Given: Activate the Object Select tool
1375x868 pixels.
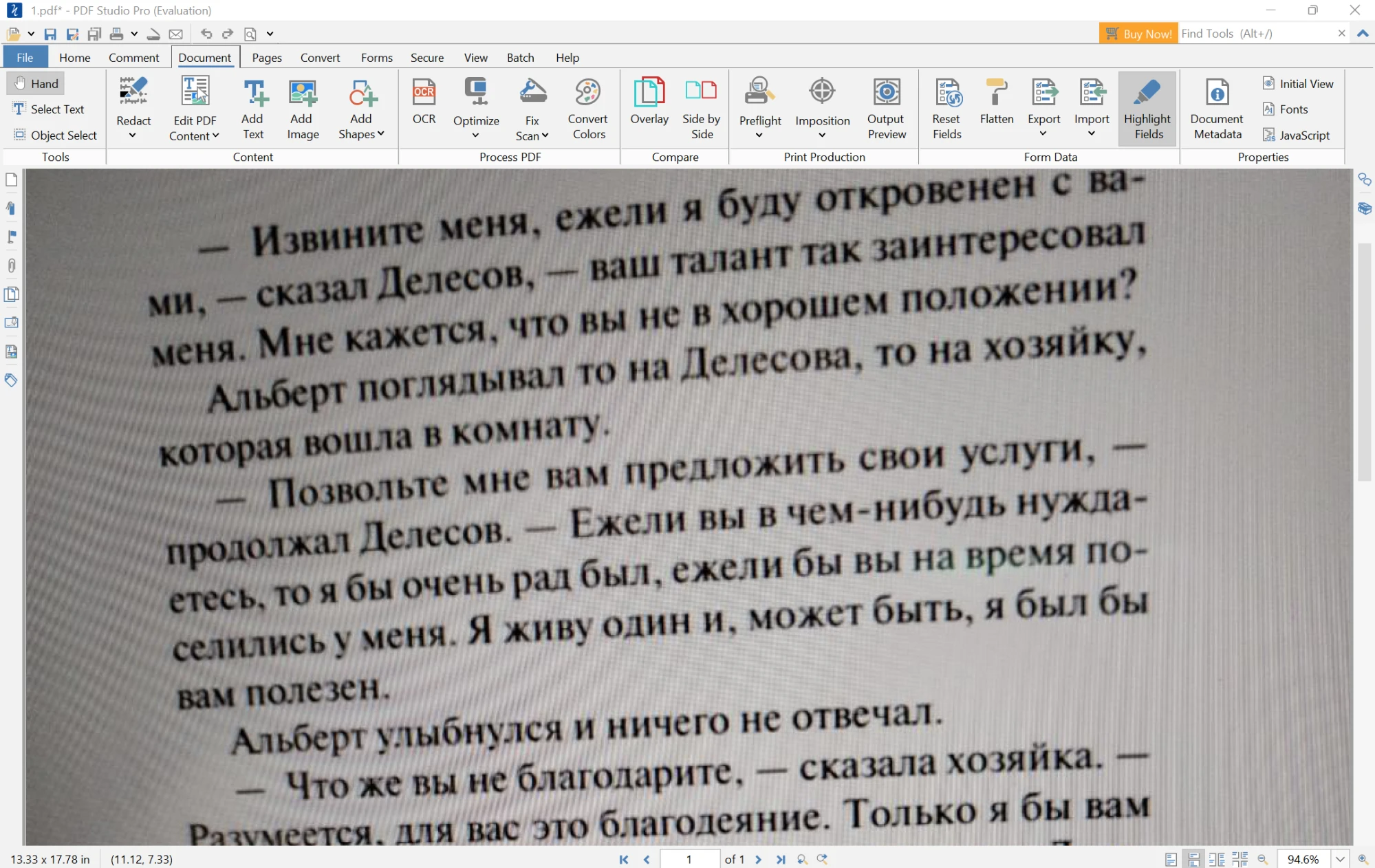Looking at the screenshot, I should [x=55, y=135].
